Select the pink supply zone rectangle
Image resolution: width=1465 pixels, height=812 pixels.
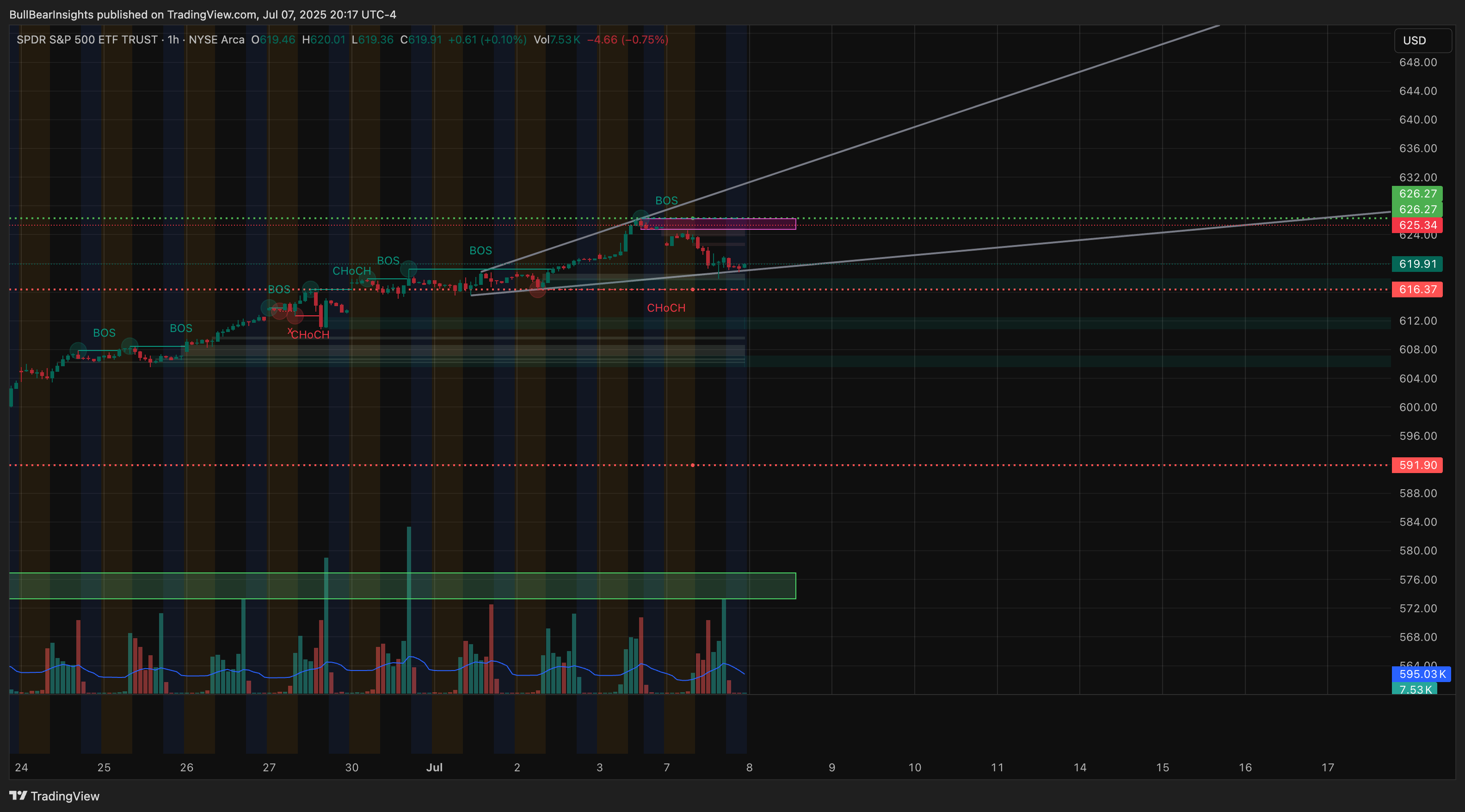tap(718, 224)
